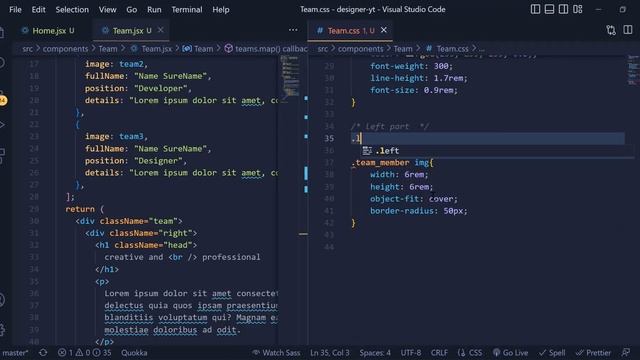This screenshot has height=360, width=640.
Task: Click the /* left part */ comment
Action: click(x=390, y=127)
